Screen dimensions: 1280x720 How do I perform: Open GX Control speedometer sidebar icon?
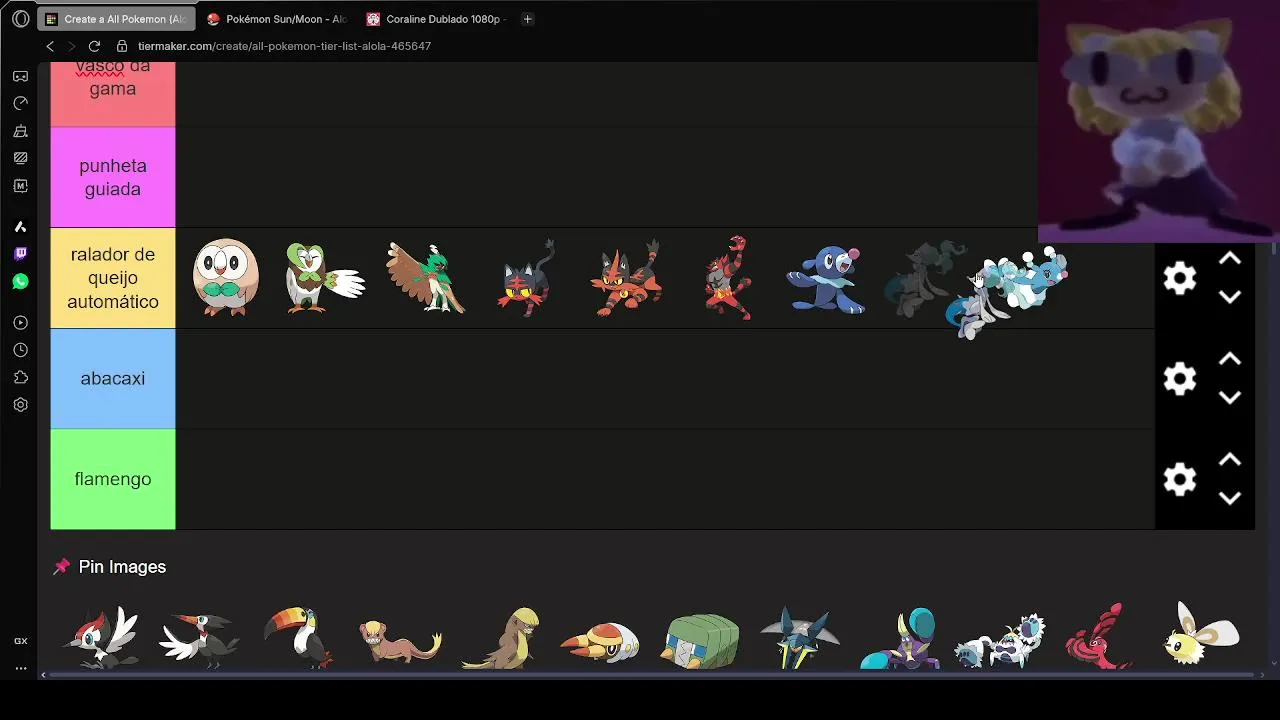click(x=20, y=103)
